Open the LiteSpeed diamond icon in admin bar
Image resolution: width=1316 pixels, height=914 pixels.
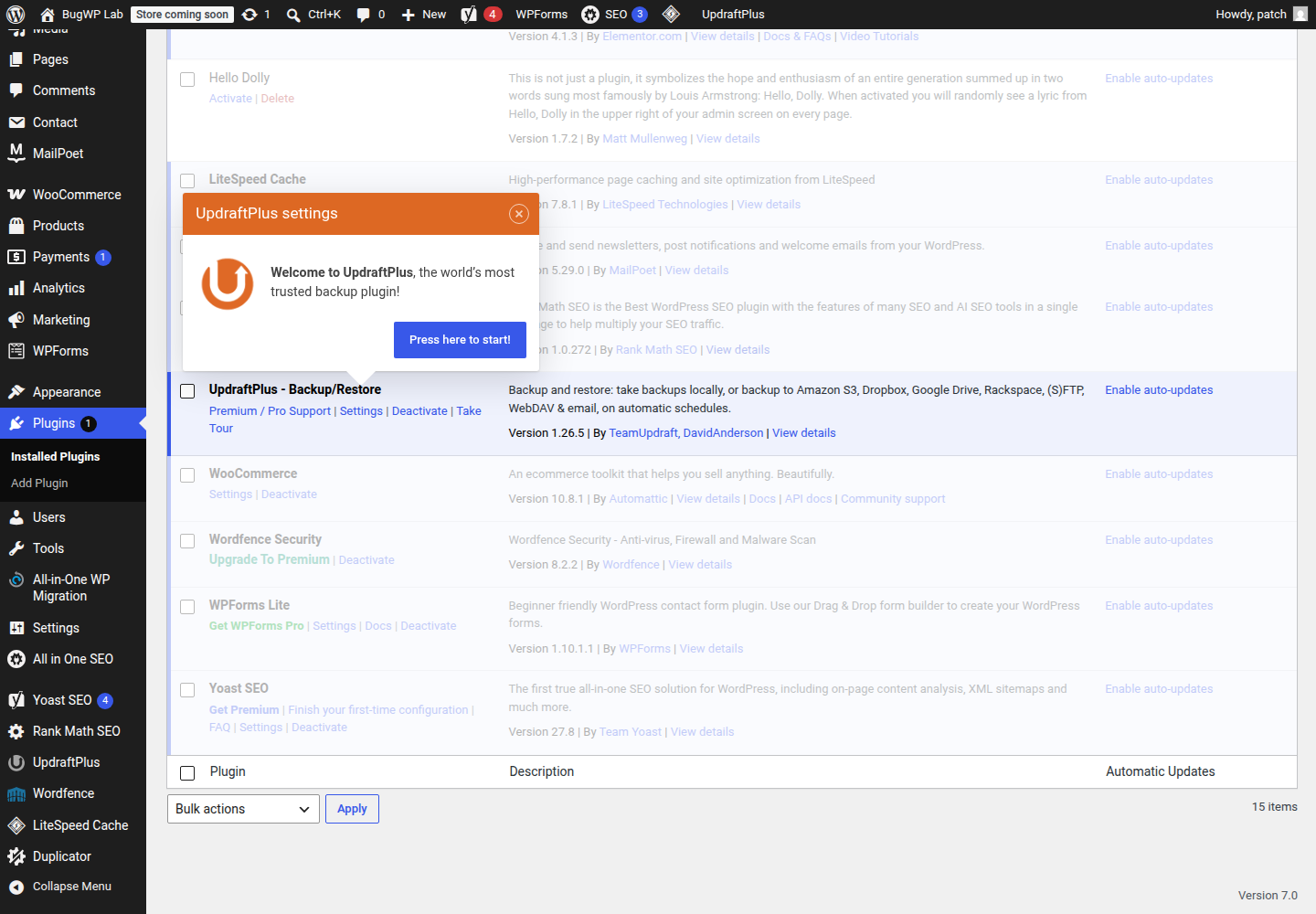coord(671,15)
